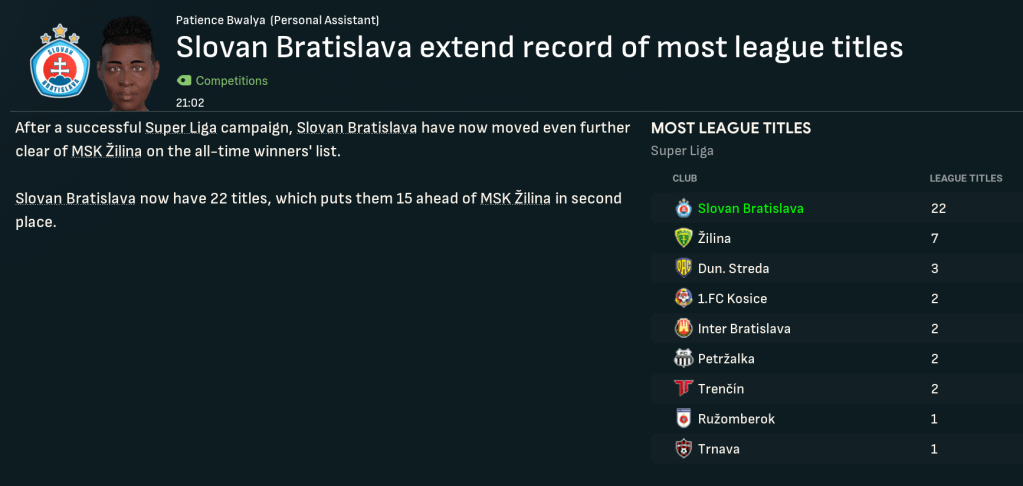Viewport: 1023px width, 486px height.
Task: Click the Ružomberok club badge
Action: (684, 419)
